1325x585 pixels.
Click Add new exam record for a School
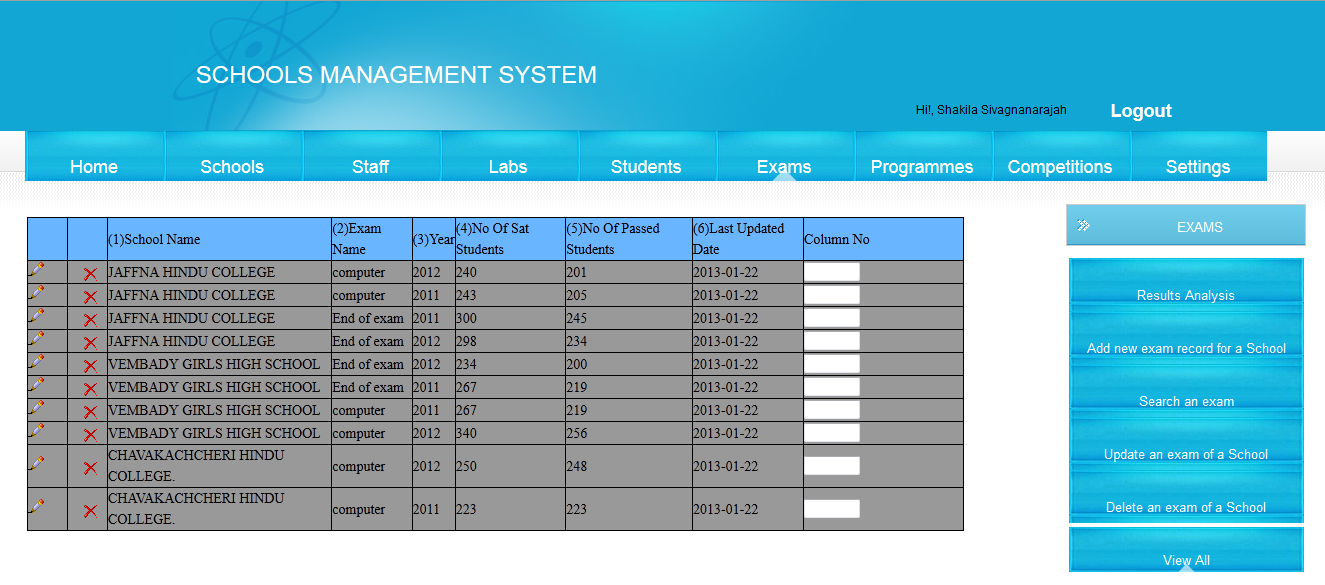(1185, 348)
